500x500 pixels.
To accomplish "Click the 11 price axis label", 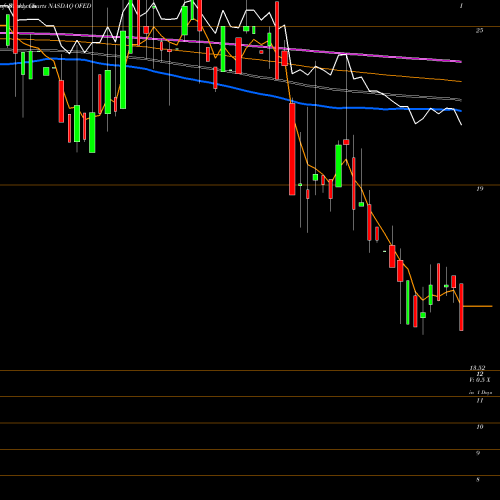I will [x=480, y=401].
